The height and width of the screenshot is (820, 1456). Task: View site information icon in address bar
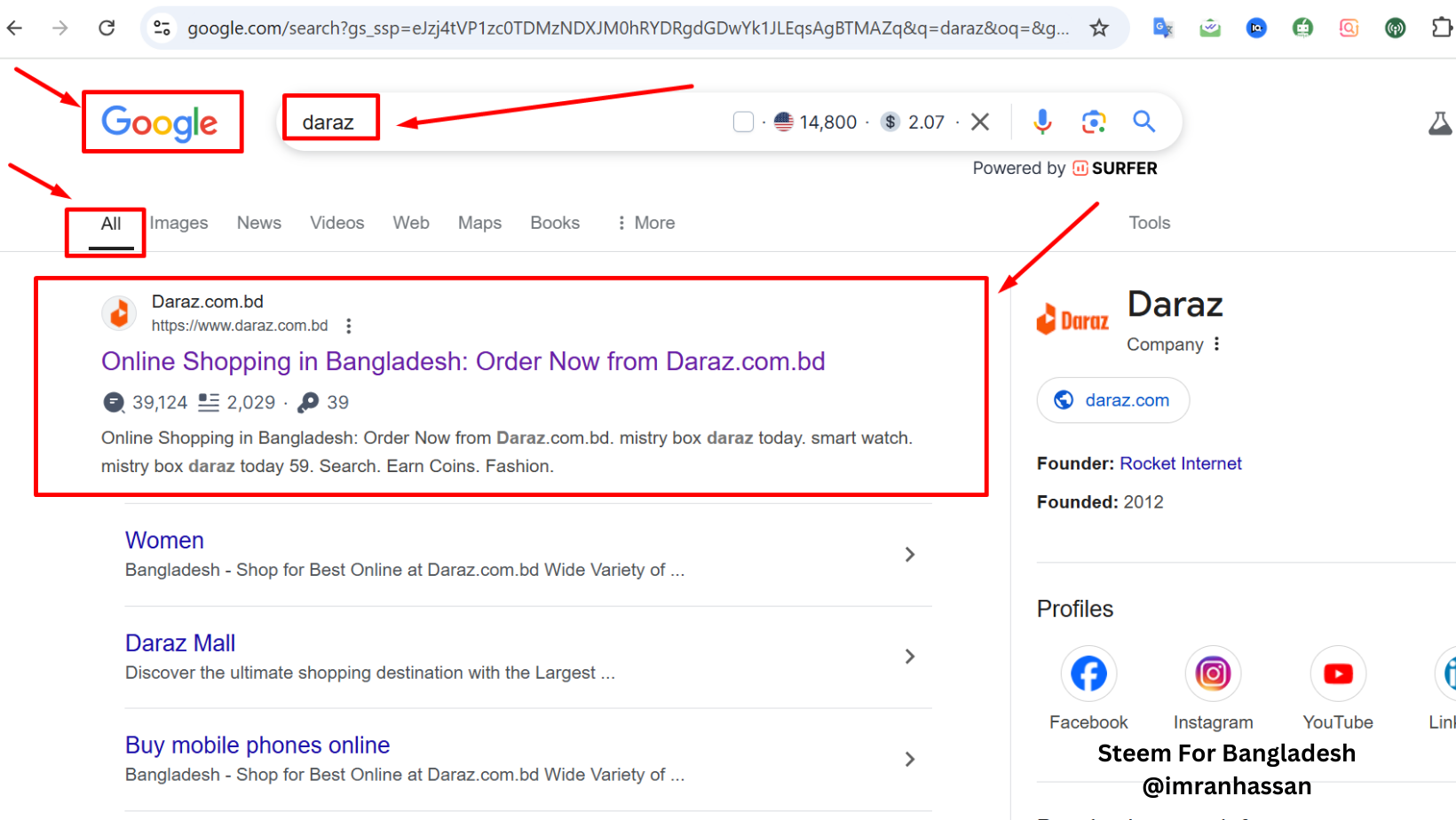[162, 28]
